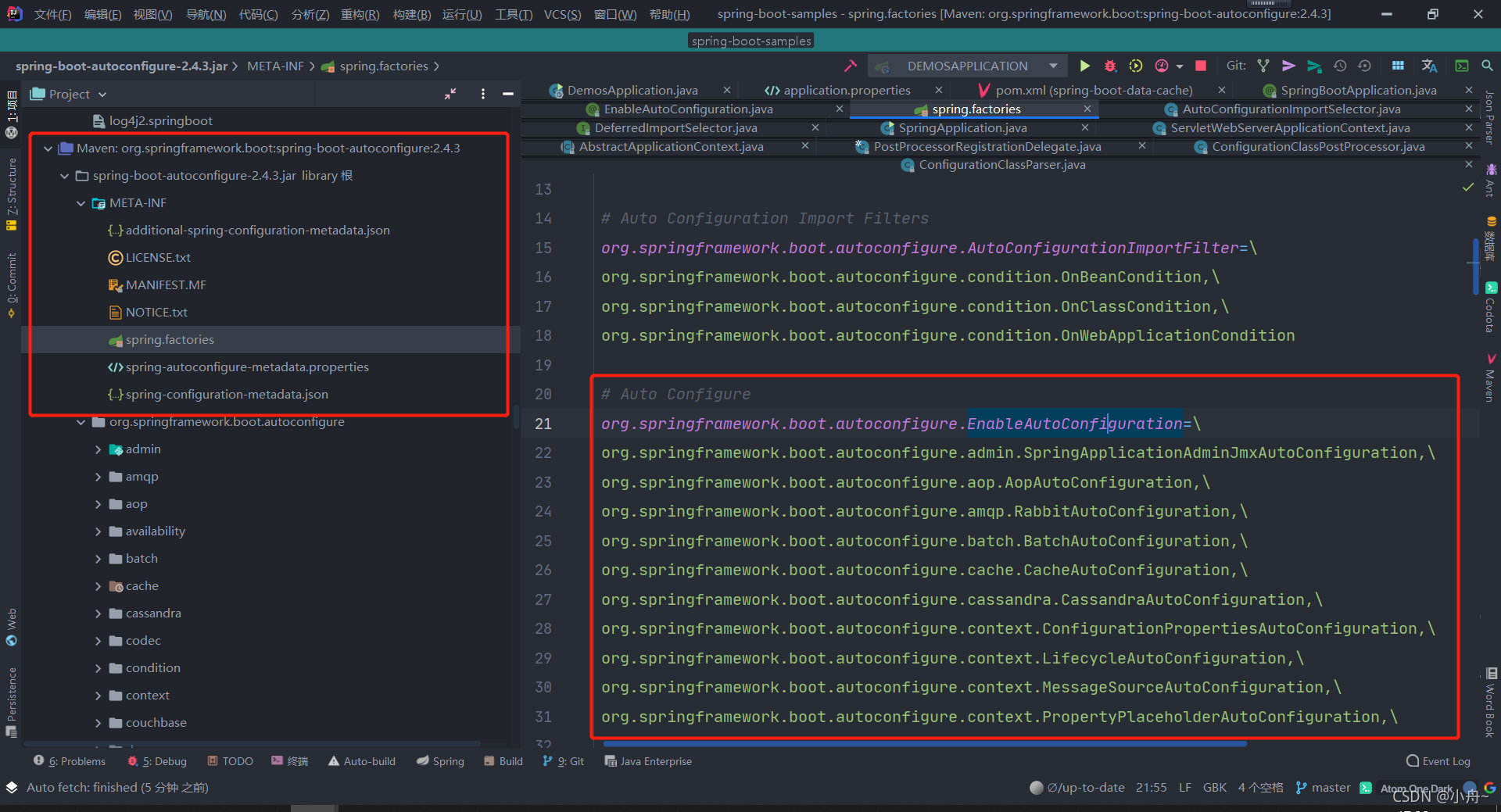Select MANIFEST.MF in the project tree
This screenshot has height=812, width=1501.
coord(166,285)
